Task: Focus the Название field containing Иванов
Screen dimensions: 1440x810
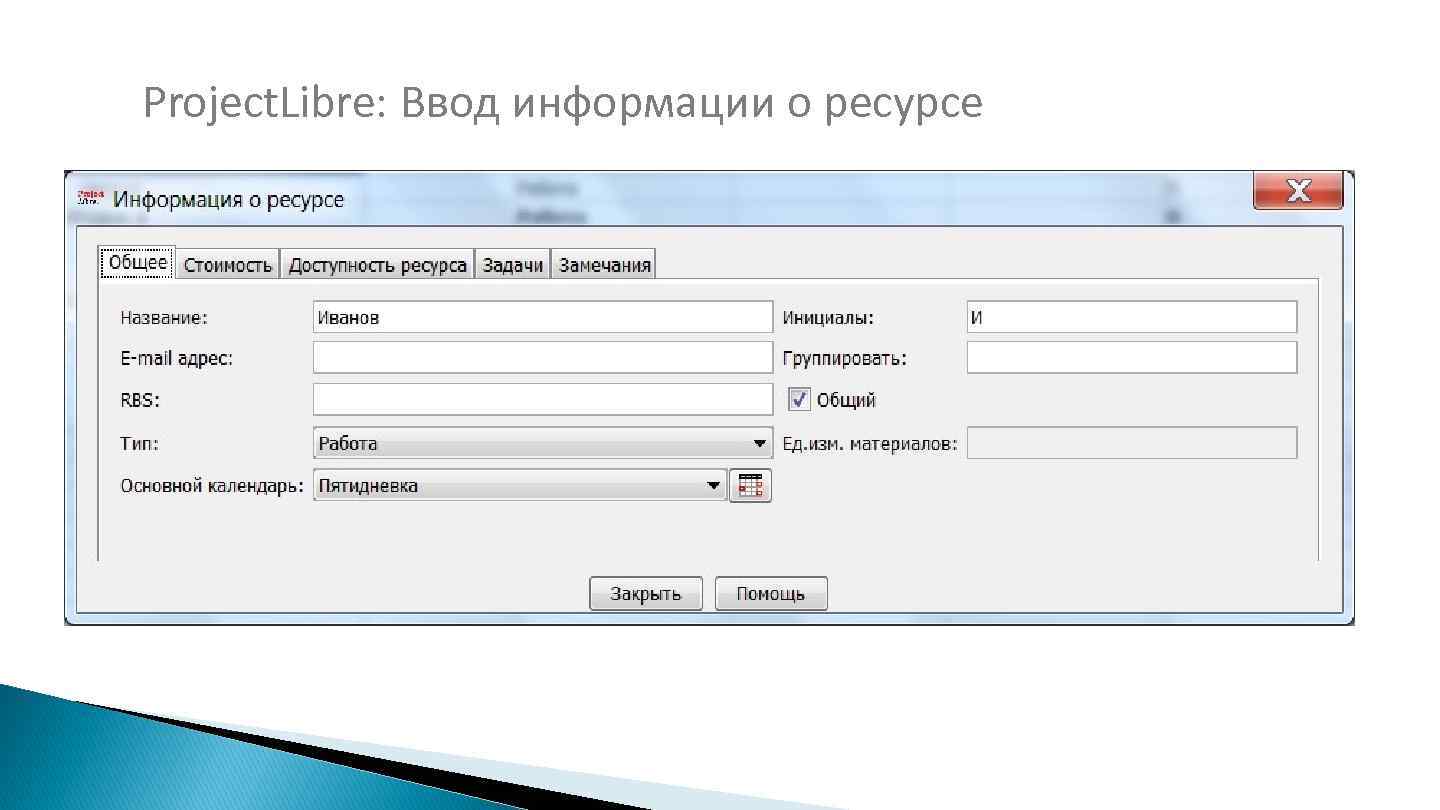Action: click(x=543, y=317)
